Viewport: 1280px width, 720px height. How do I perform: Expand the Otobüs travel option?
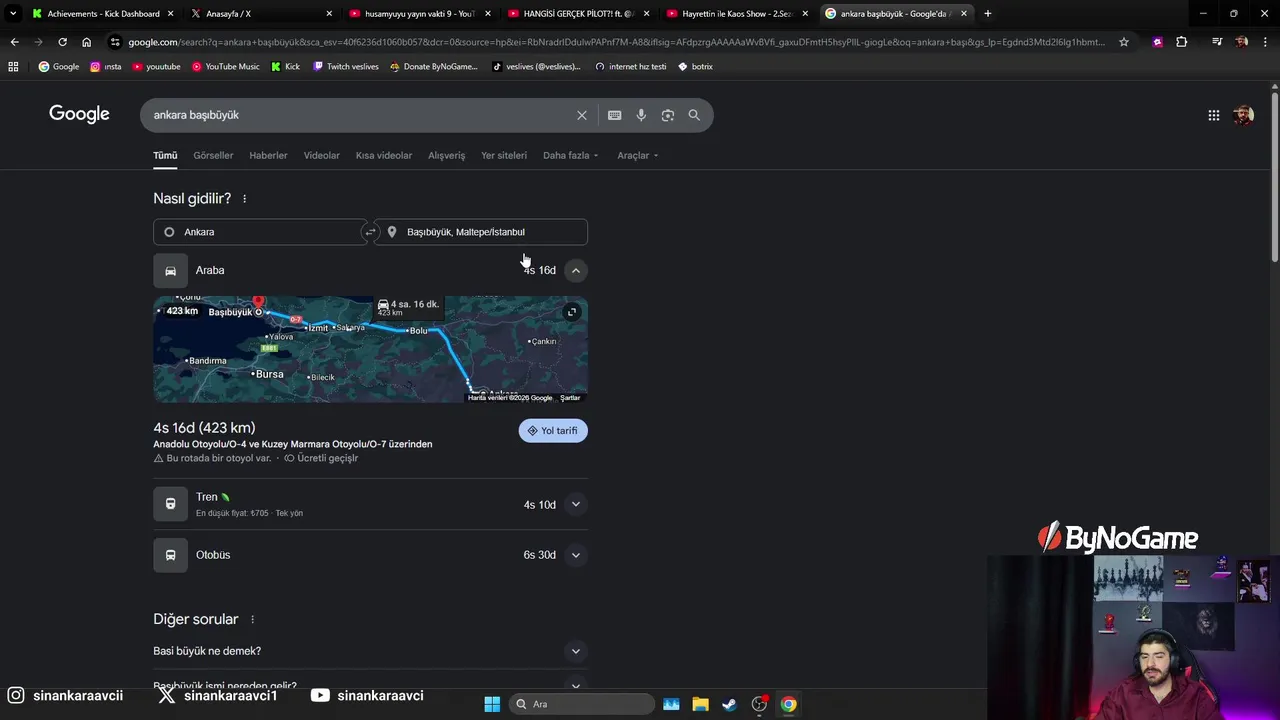coord(575,555)
